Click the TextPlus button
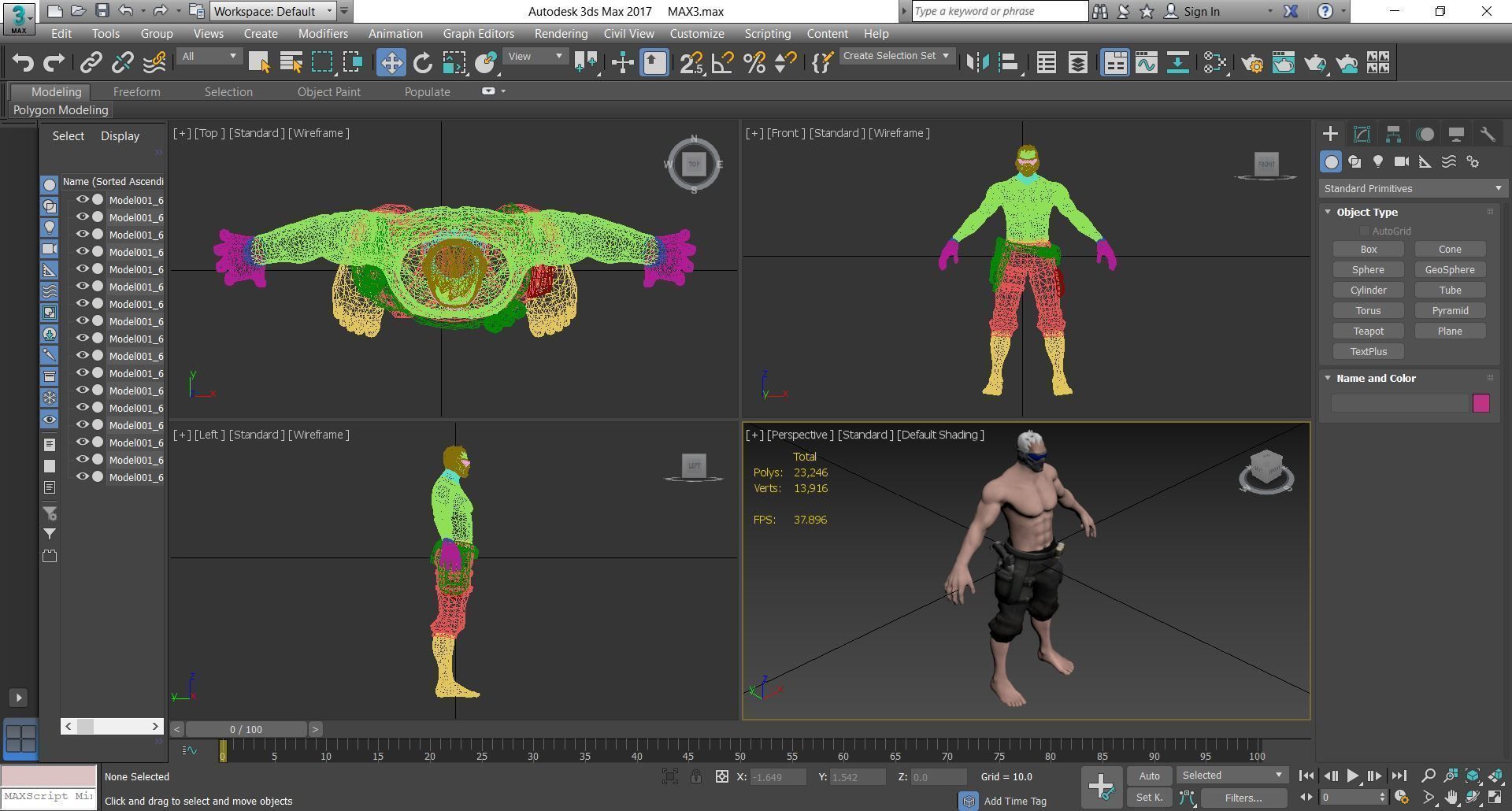This screenshot has height=811, width=1512. [x=1368, y=352]
